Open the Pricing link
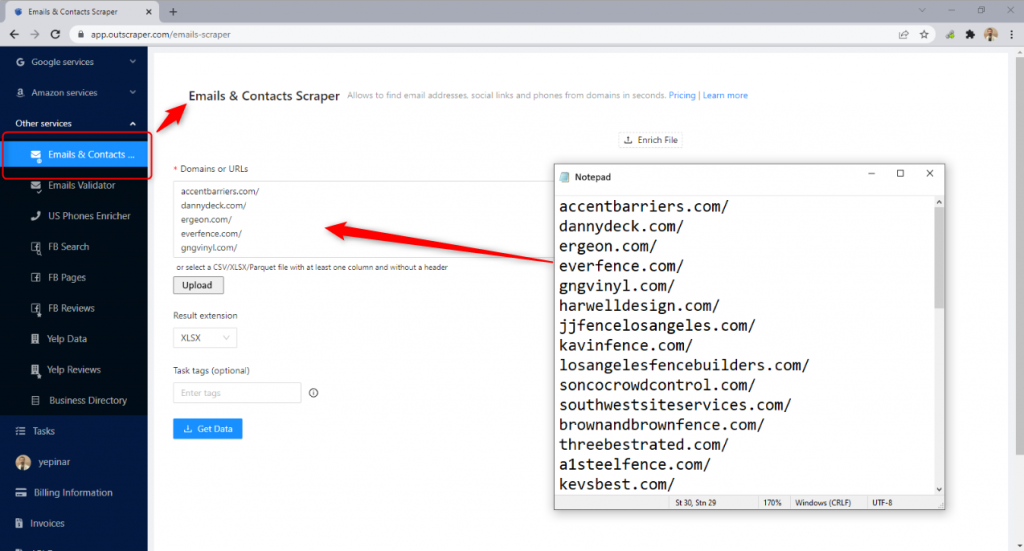This screenshot has height=551, width=1024. point(682,96)
